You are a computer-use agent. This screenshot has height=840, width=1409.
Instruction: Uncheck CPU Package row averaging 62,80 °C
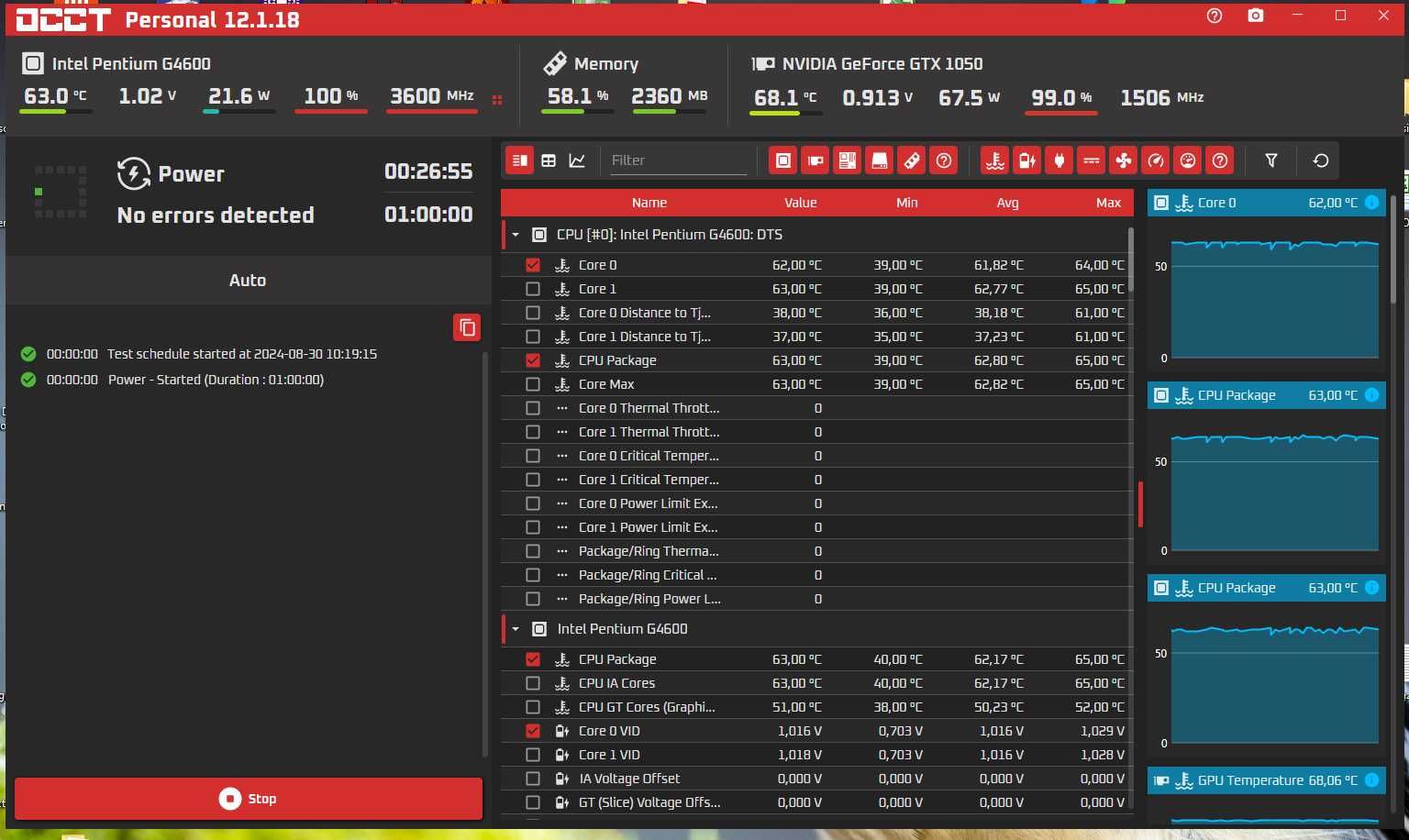(533, 360)
